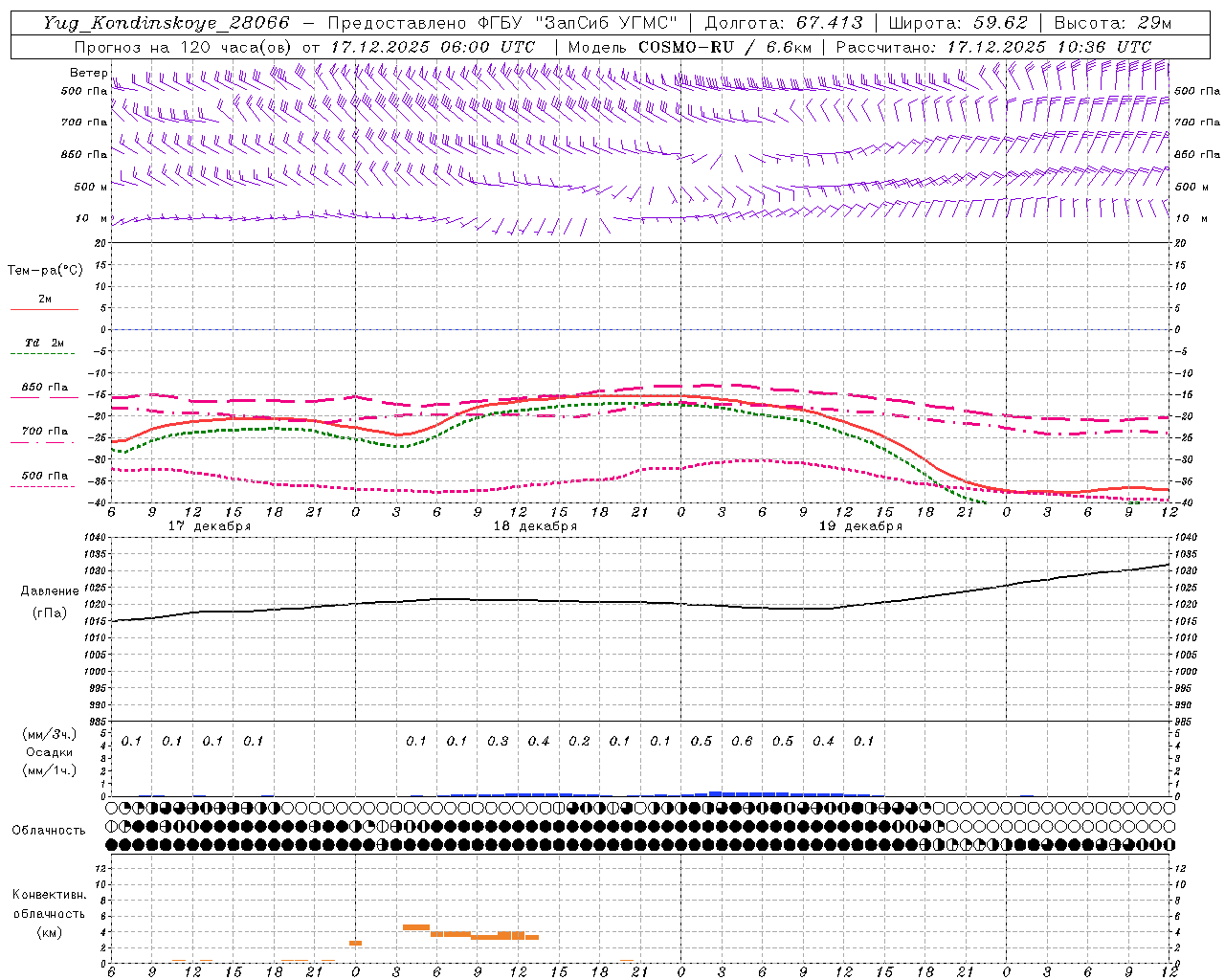Click the "Давление" pressure panel label
Viewport: 1225px width, 980px height.
tap(50, 591)
